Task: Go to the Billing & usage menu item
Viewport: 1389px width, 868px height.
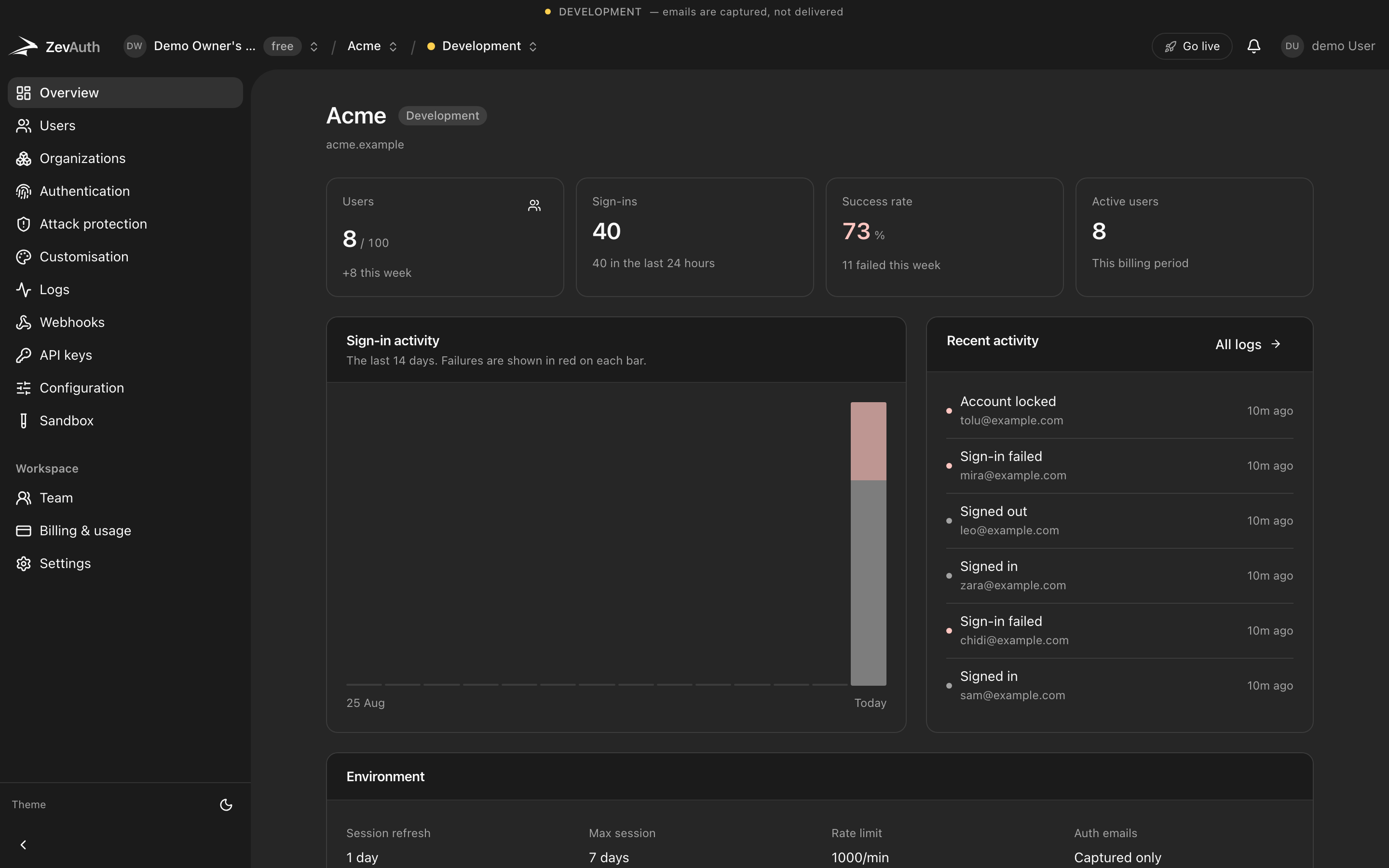Action: coord(125,530)
